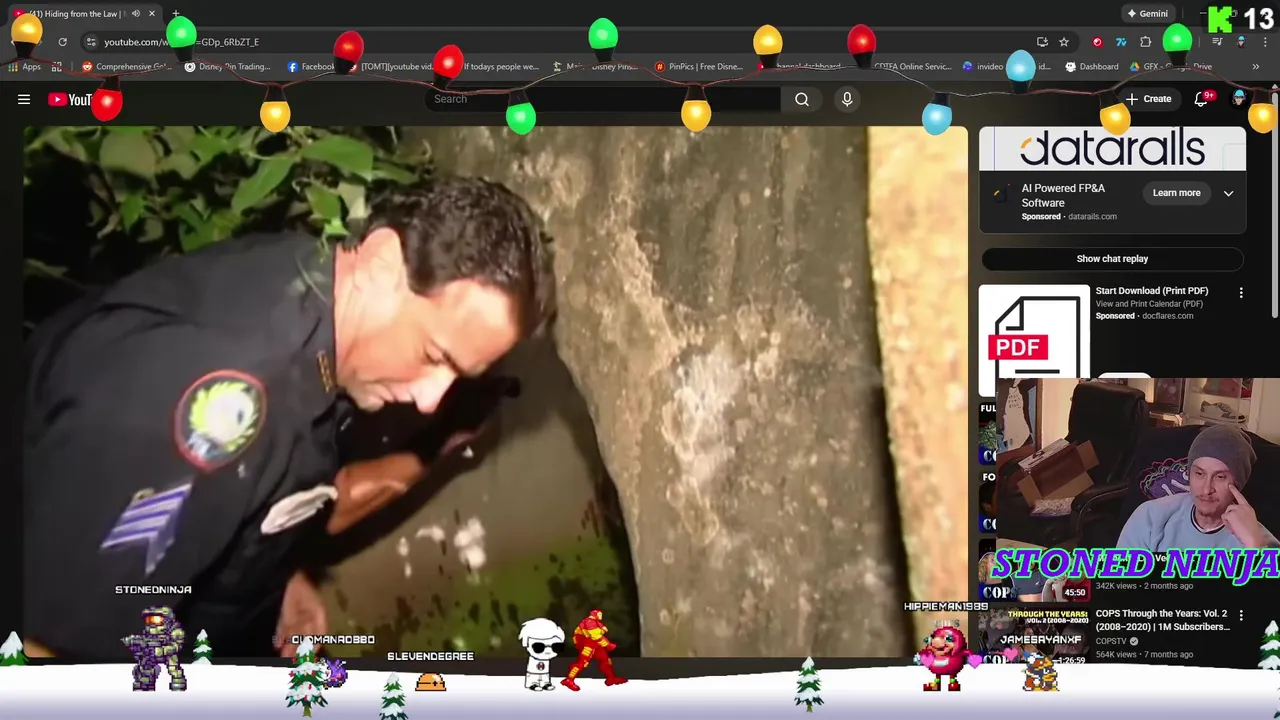The width and height of the screenshot is (1280, 720).
Task: Open a new browser tab
Action: [176, 14]
